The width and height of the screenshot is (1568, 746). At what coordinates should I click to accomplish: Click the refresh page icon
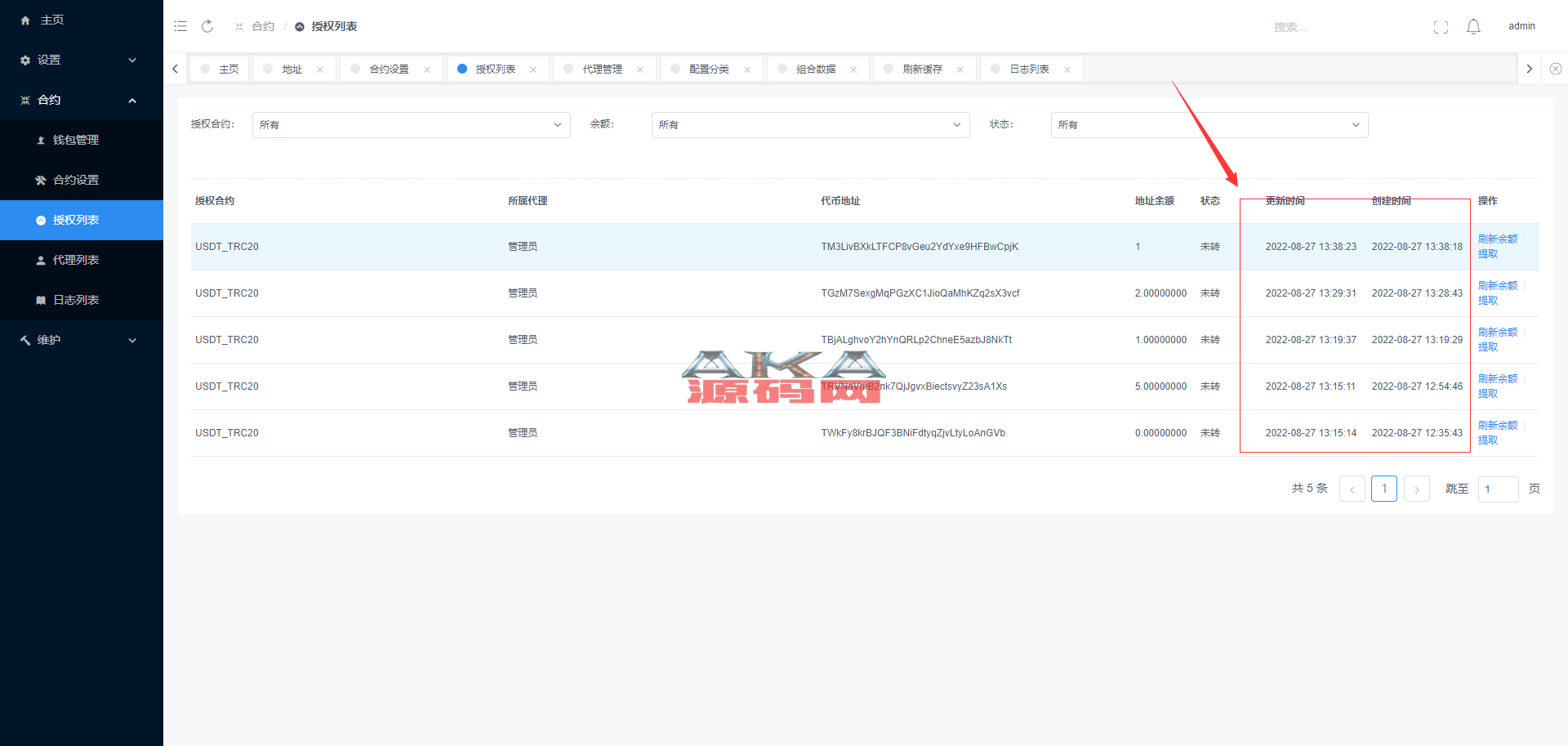pyautogui.click(x=207, y=26)
